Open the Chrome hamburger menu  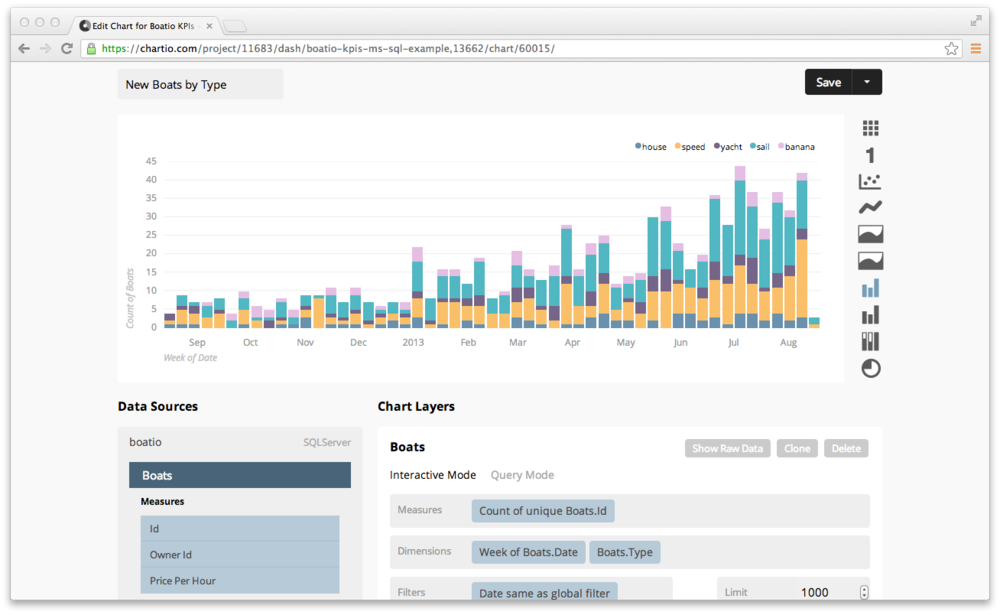tap(976, 48)
